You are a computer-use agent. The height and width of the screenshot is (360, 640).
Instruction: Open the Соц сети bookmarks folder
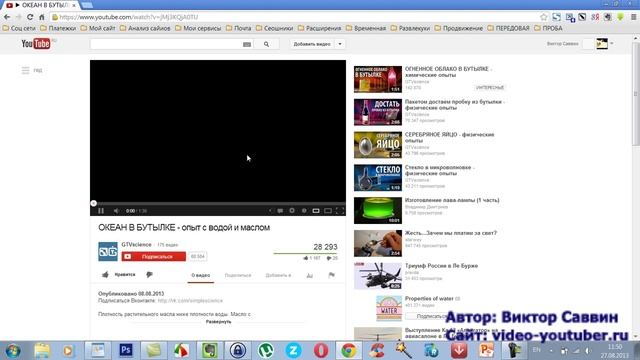(x=19, y=28)
